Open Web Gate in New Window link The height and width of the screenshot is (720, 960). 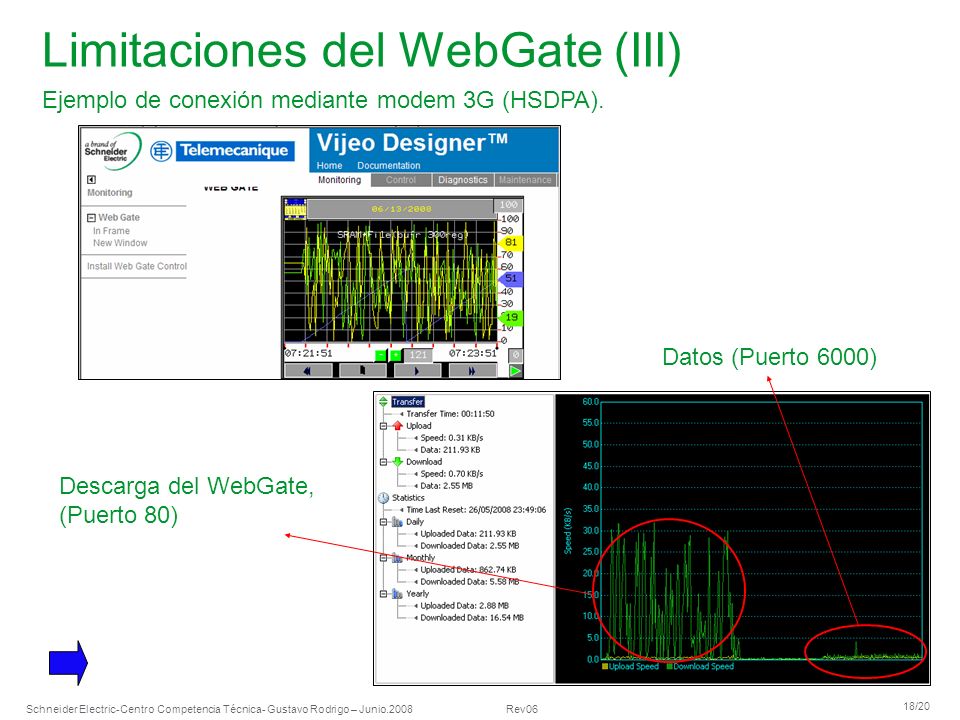click(120, 243)
